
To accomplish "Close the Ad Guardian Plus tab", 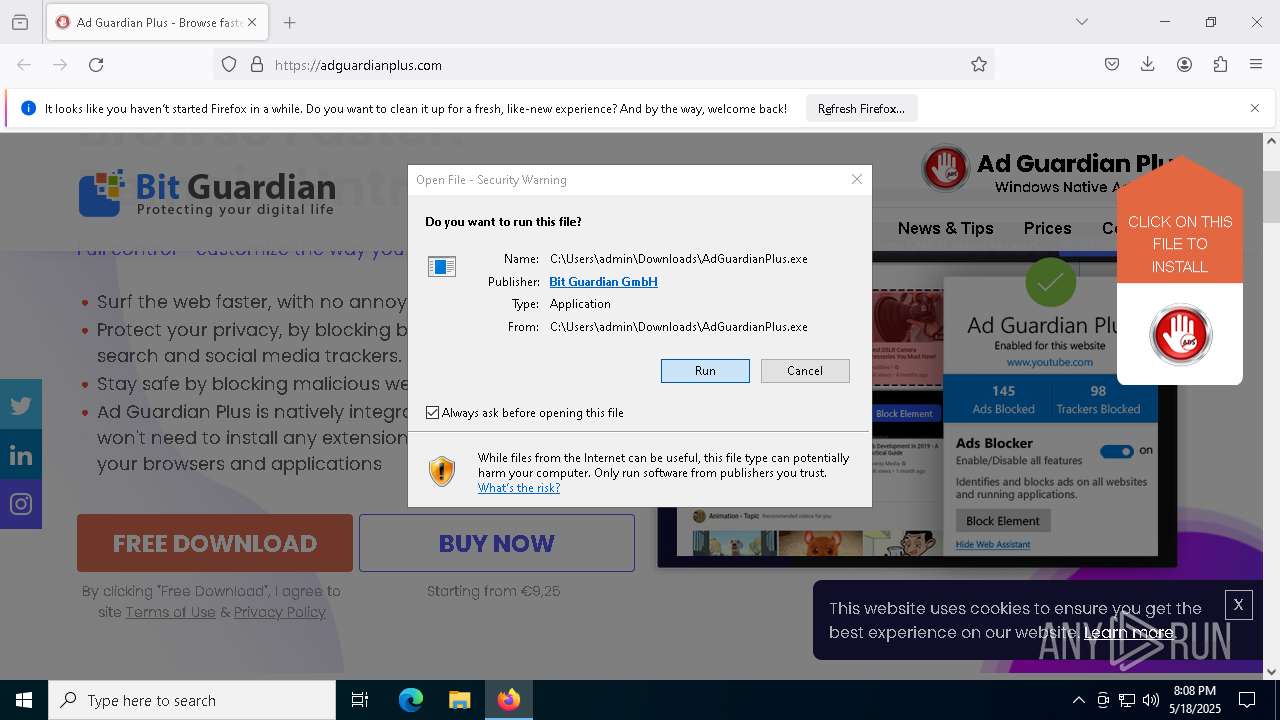I will tap(252, 22).
